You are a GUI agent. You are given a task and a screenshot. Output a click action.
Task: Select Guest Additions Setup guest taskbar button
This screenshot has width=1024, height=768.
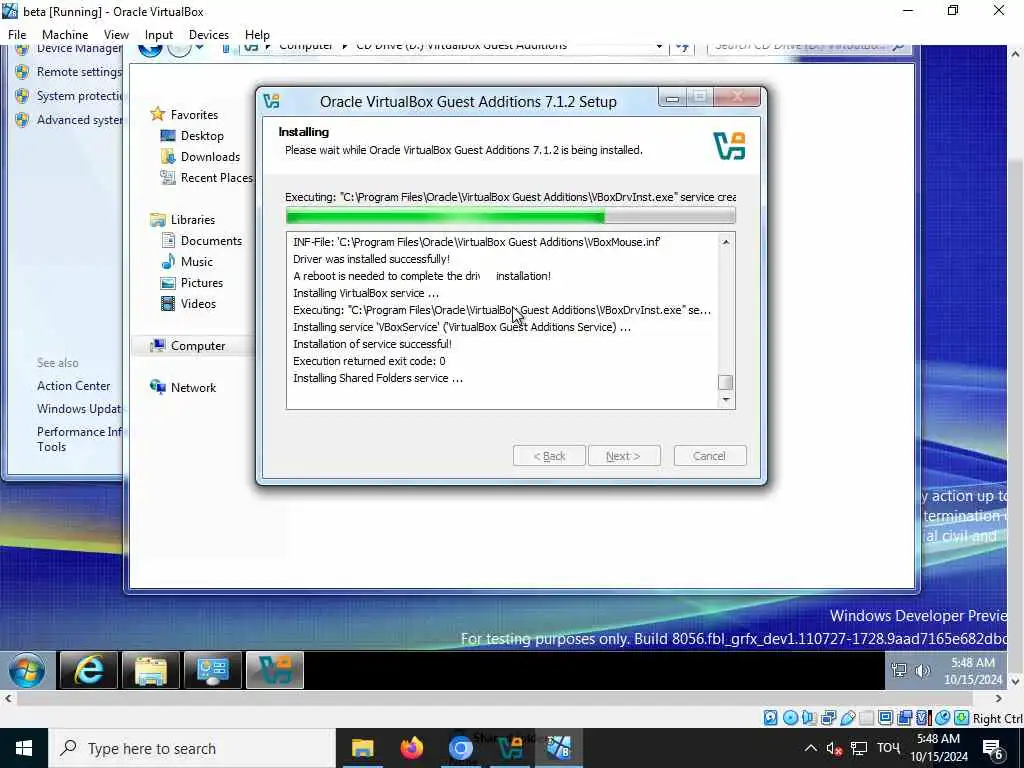(274, 670)
